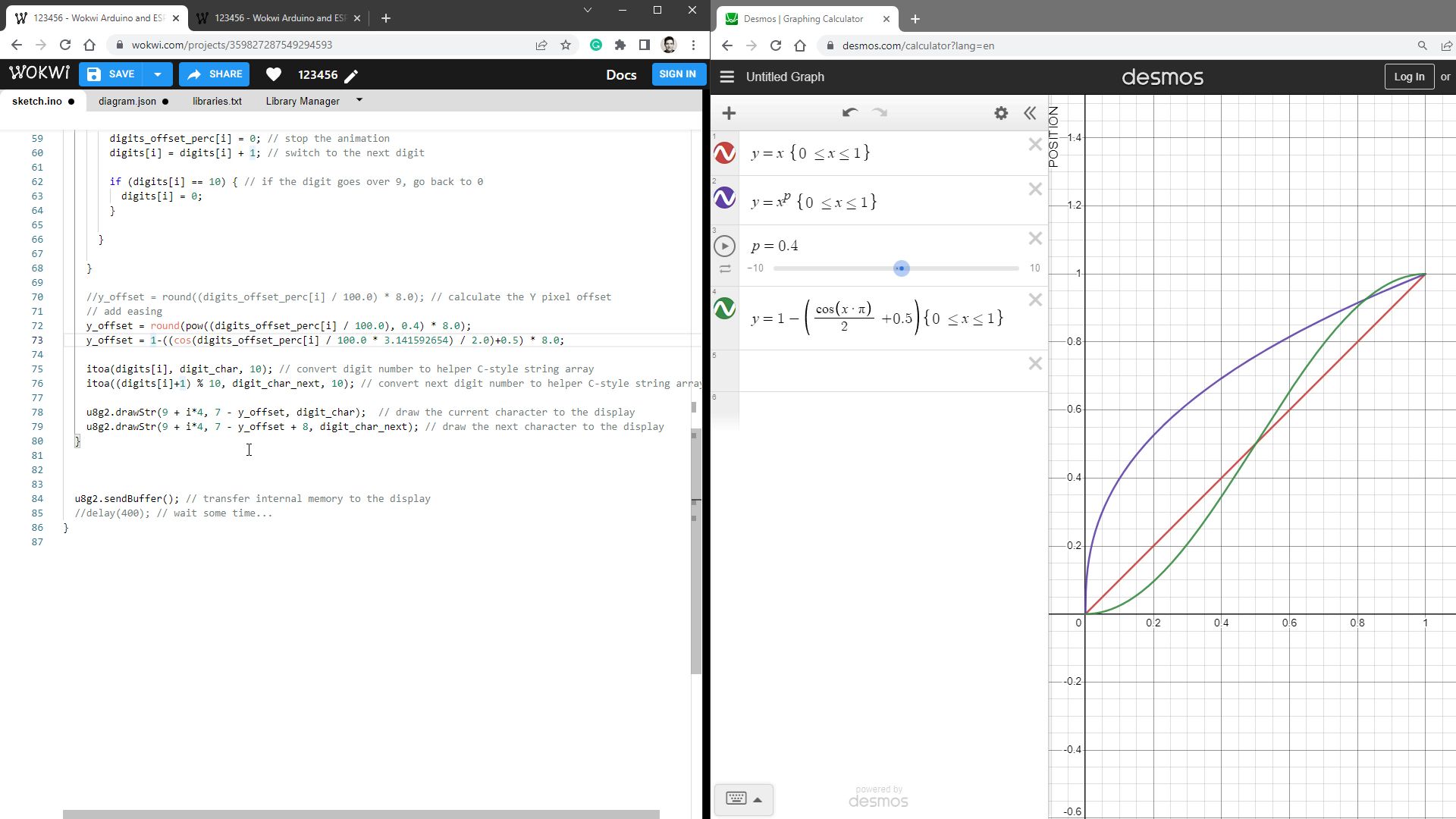The width and height of the screenshot is (1456, 819).
Task: Click the Grammarly extension icon
Action: pos(596,45)
